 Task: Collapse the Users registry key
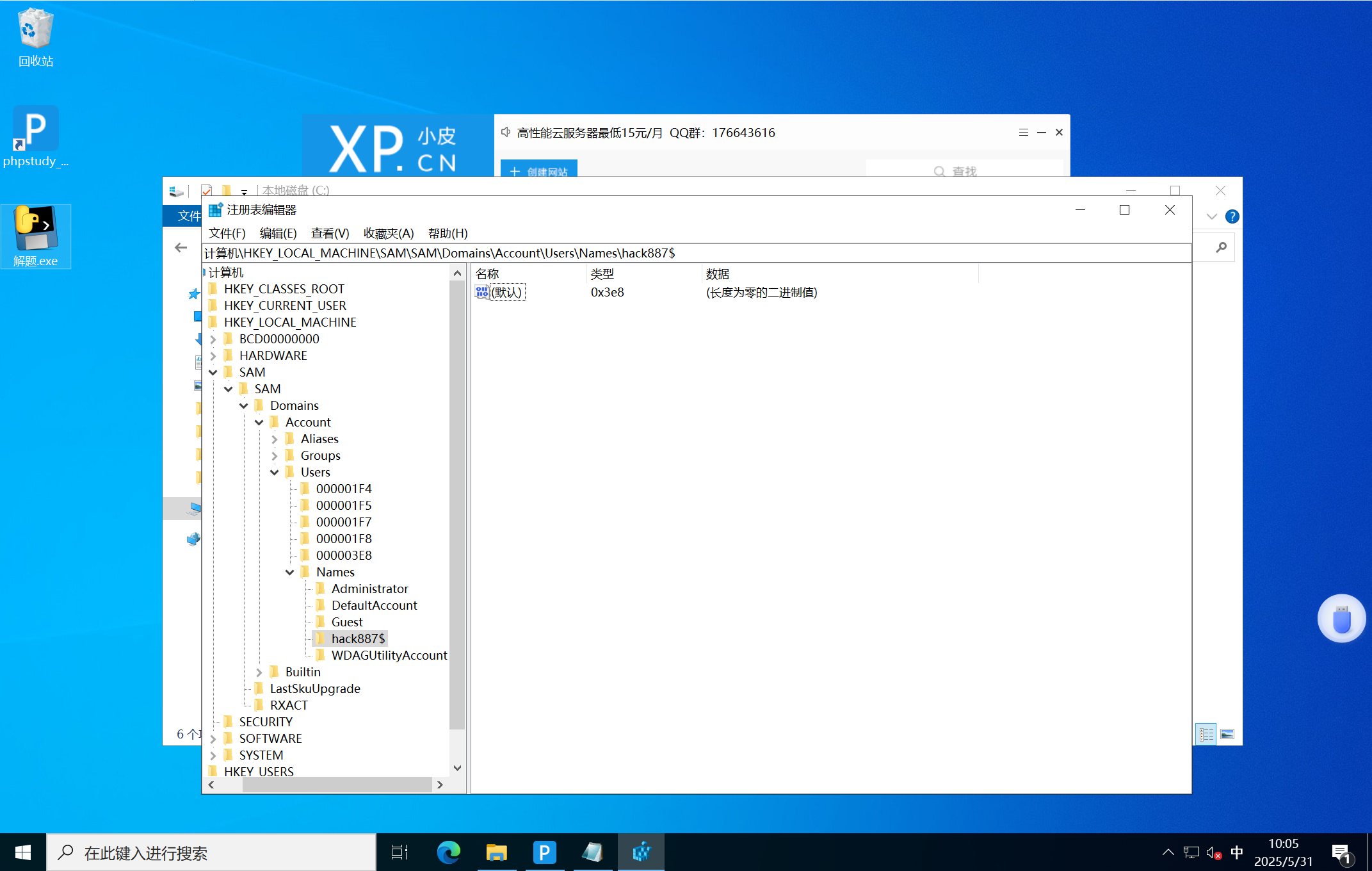[275, 472]
